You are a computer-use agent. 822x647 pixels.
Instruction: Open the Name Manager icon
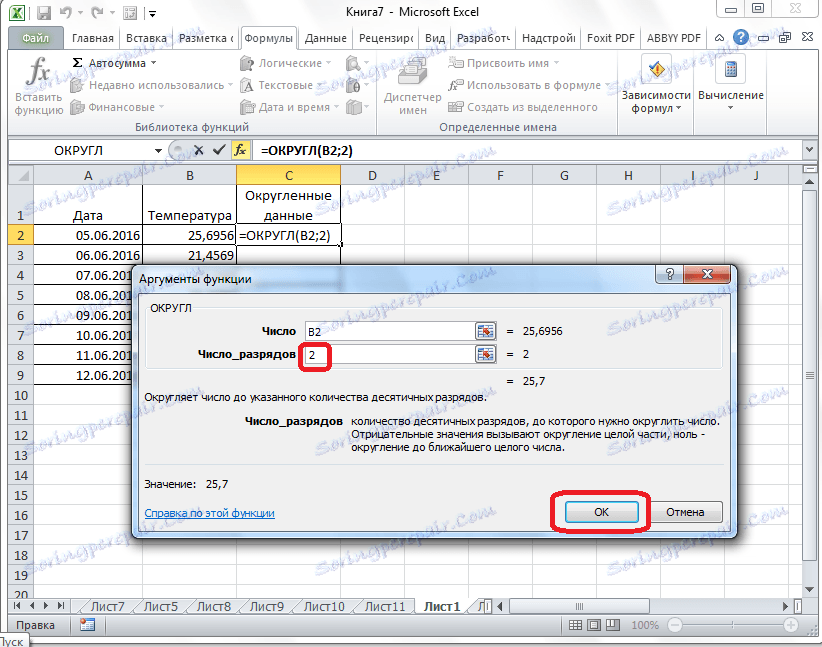click(x=413, y=71)
